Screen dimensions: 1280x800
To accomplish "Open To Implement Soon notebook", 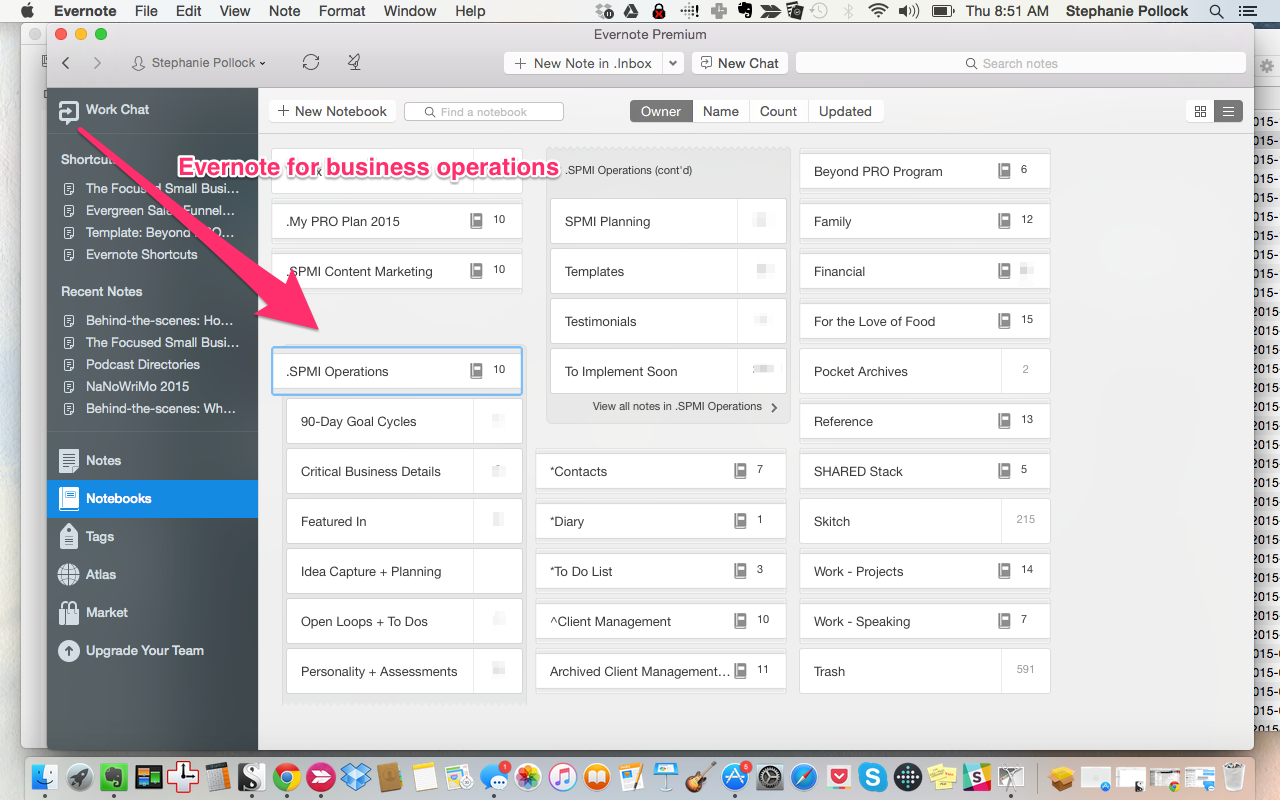I will [668, 371].
